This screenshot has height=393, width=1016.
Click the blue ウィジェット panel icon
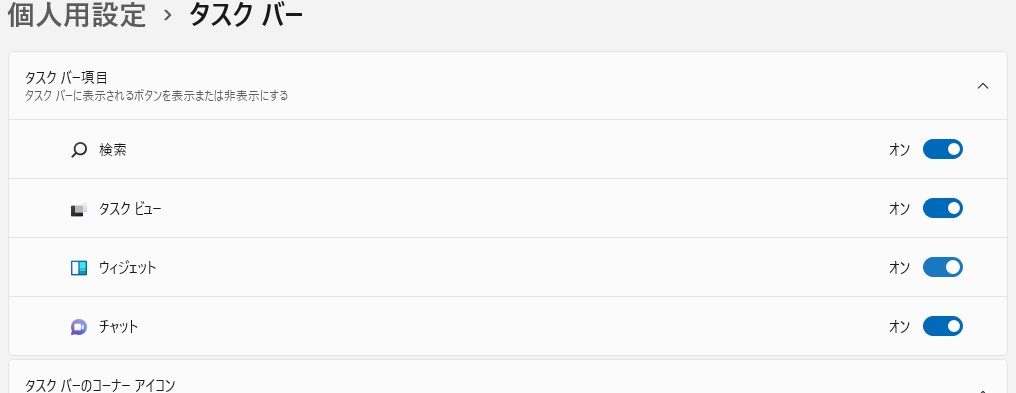78,268
